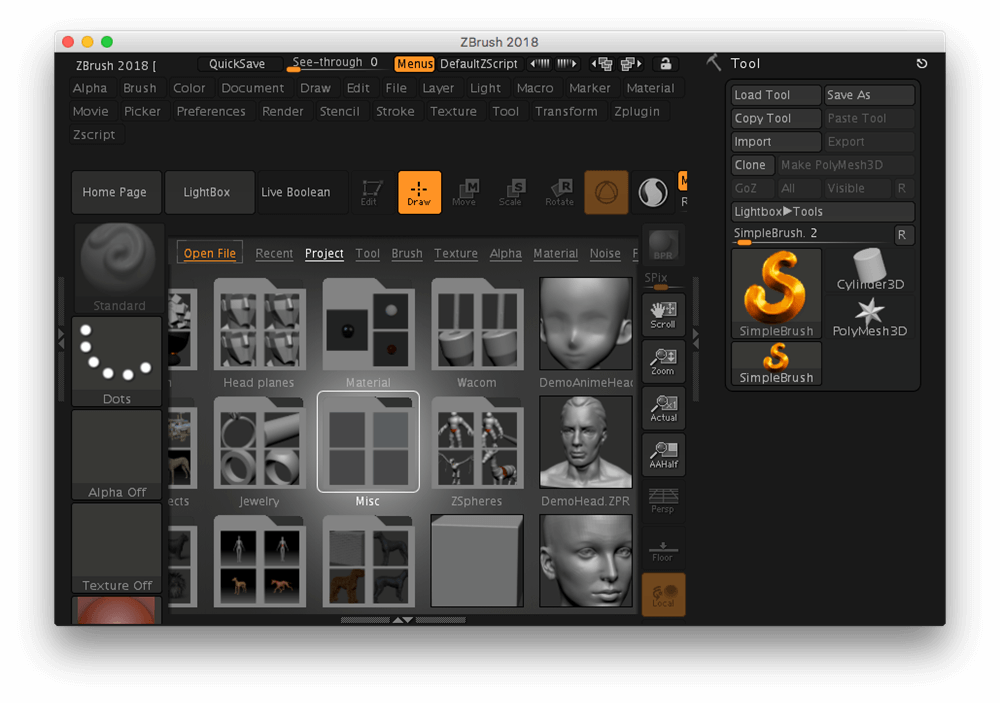
Task: Select the Cylinder3D tool
Action: [x=870, y=270]
